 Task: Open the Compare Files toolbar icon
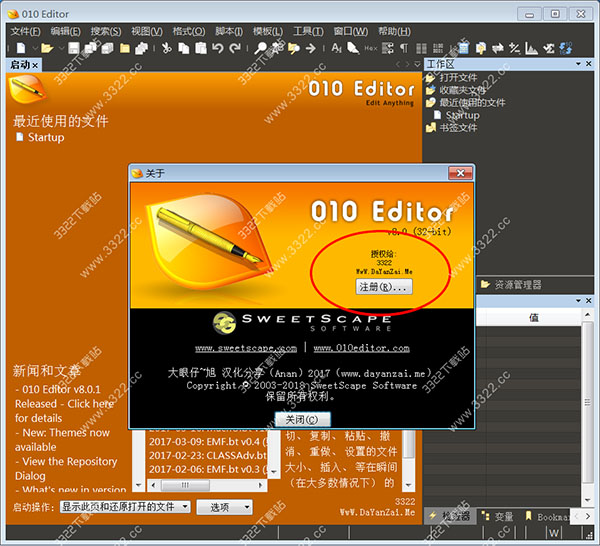480,48
